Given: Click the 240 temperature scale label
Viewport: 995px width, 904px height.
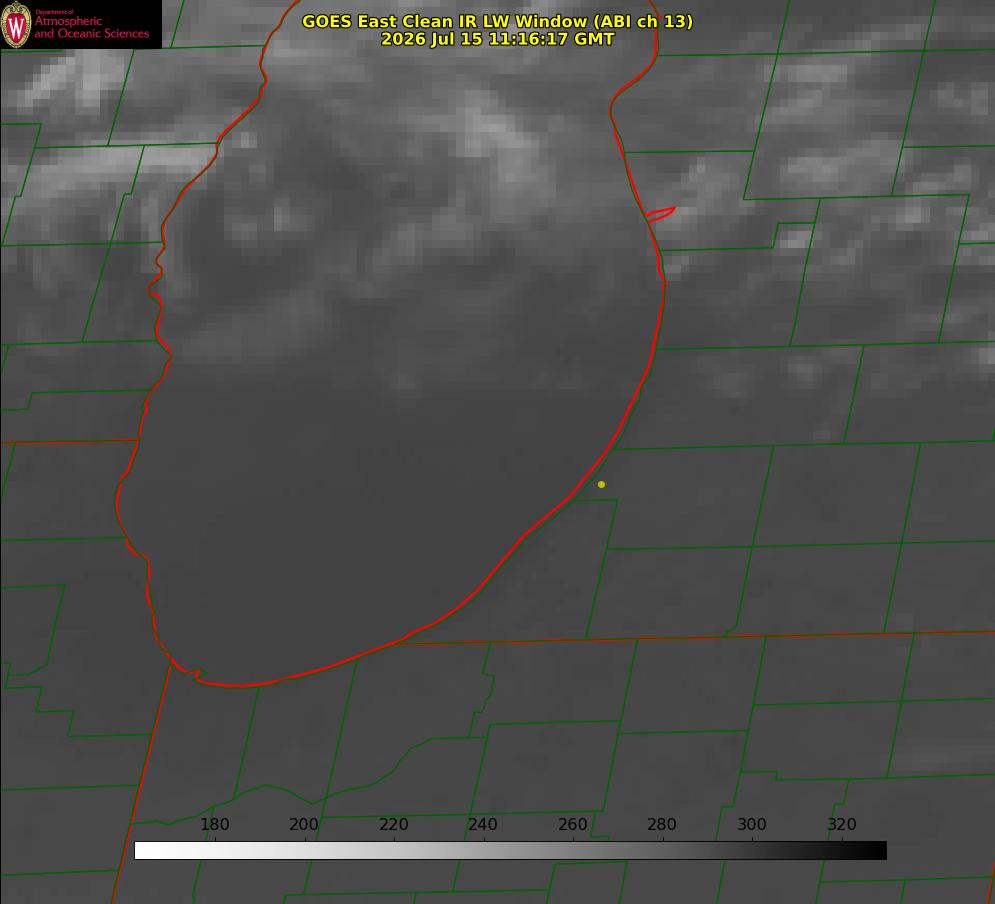Looking at the screenshot, I should pos(483,824).
